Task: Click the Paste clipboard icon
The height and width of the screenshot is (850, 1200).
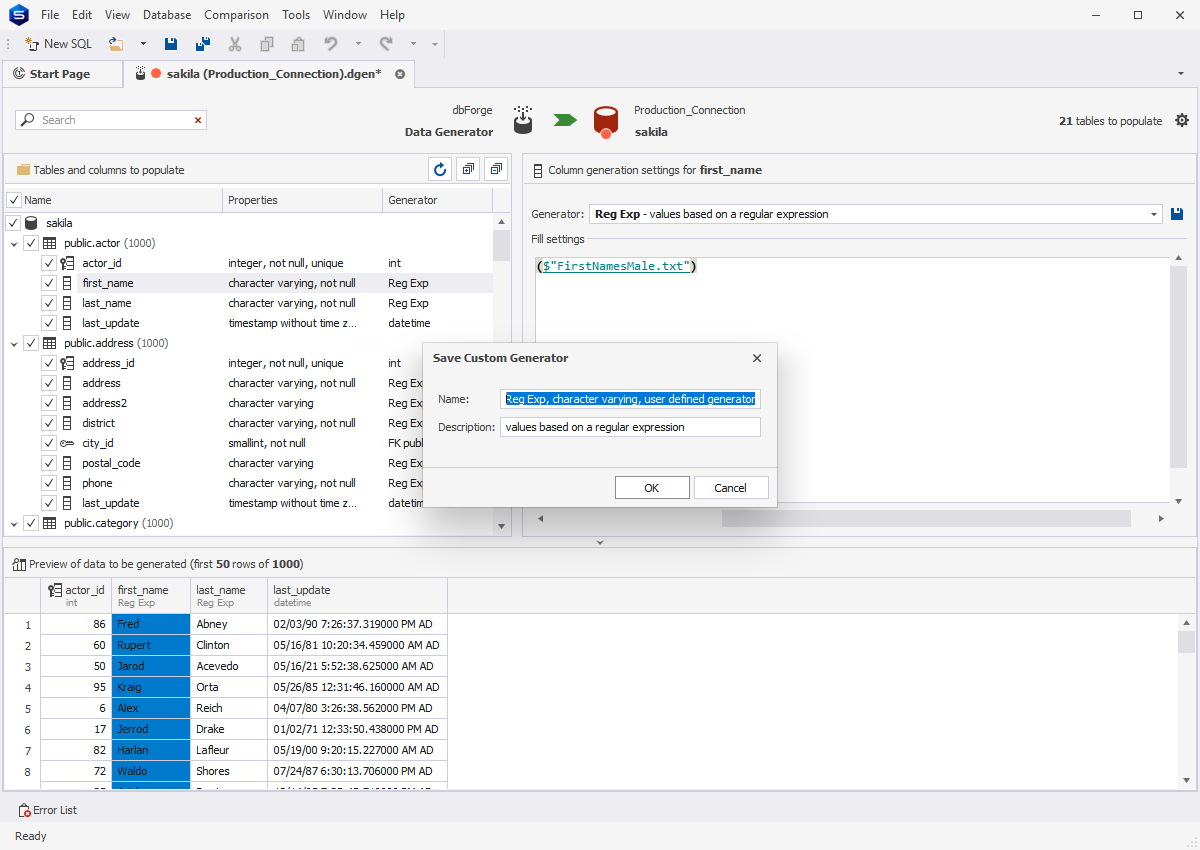Action: [298, 44]
